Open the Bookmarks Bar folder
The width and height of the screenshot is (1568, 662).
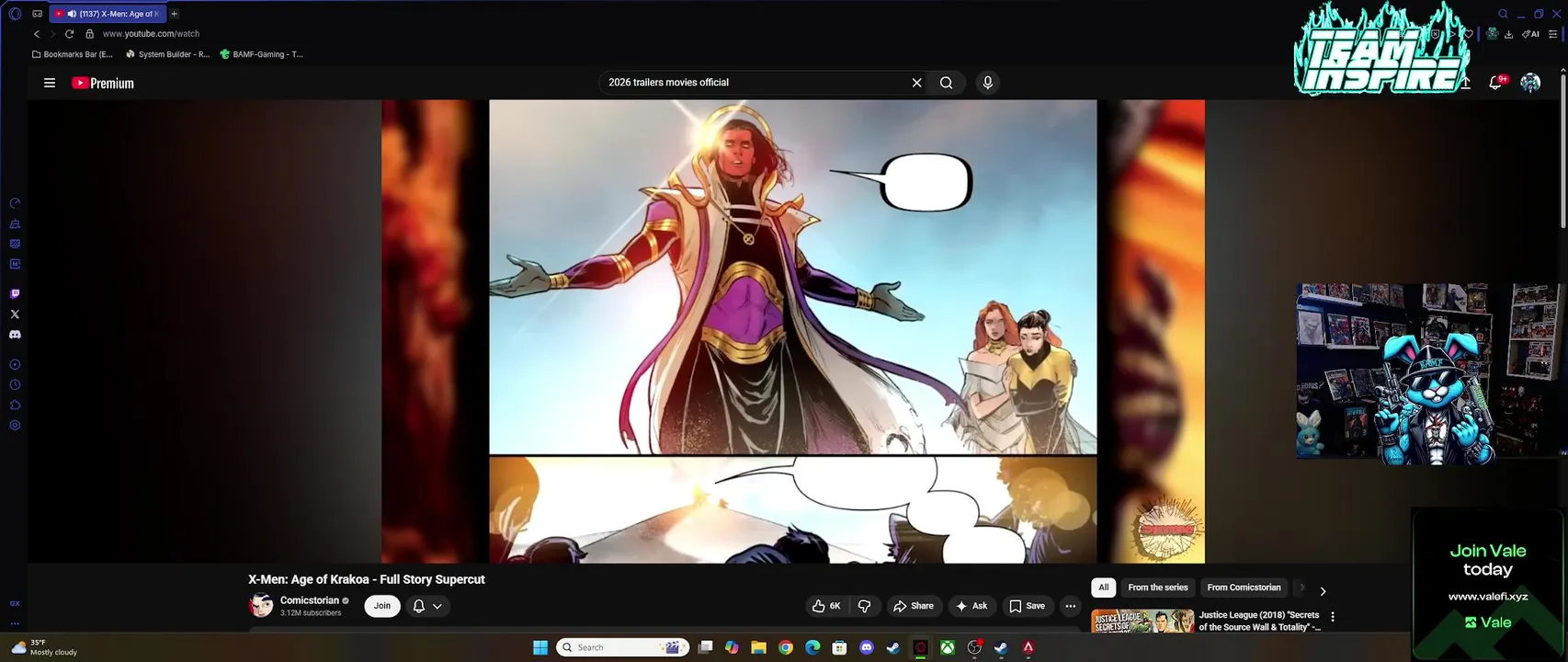click(72, 54)
